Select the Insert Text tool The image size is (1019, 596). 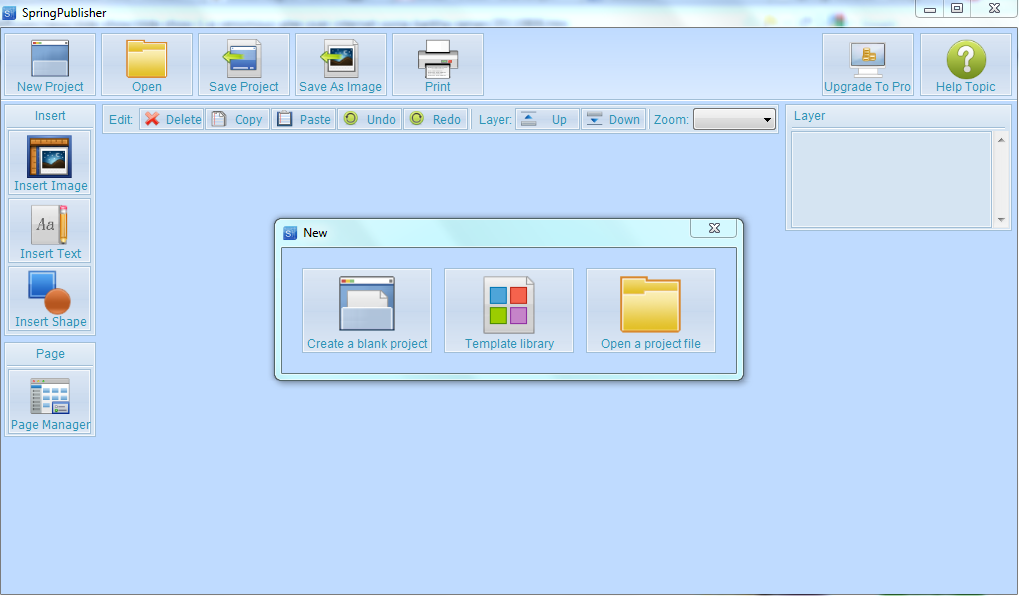click(x=50, y=231)
